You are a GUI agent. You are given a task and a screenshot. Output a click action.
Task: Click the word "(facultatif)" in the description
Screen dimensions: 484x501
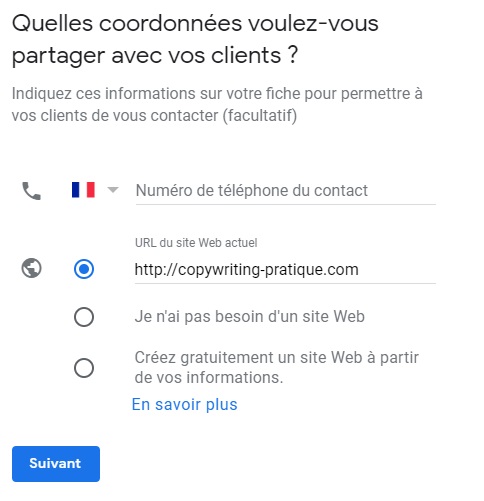(260, 116)
